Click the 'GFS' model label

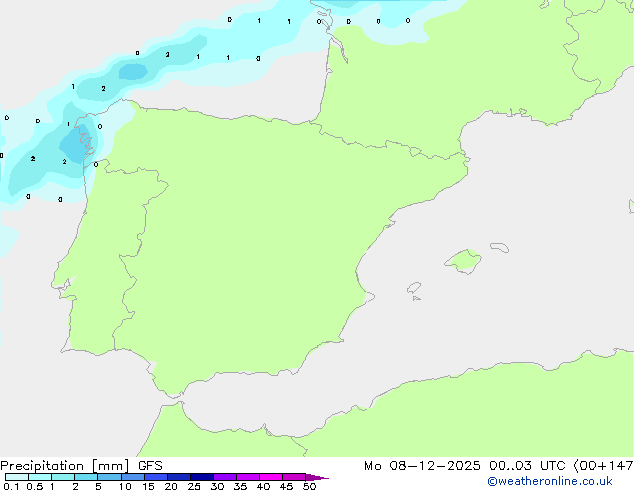pos(150,466)
